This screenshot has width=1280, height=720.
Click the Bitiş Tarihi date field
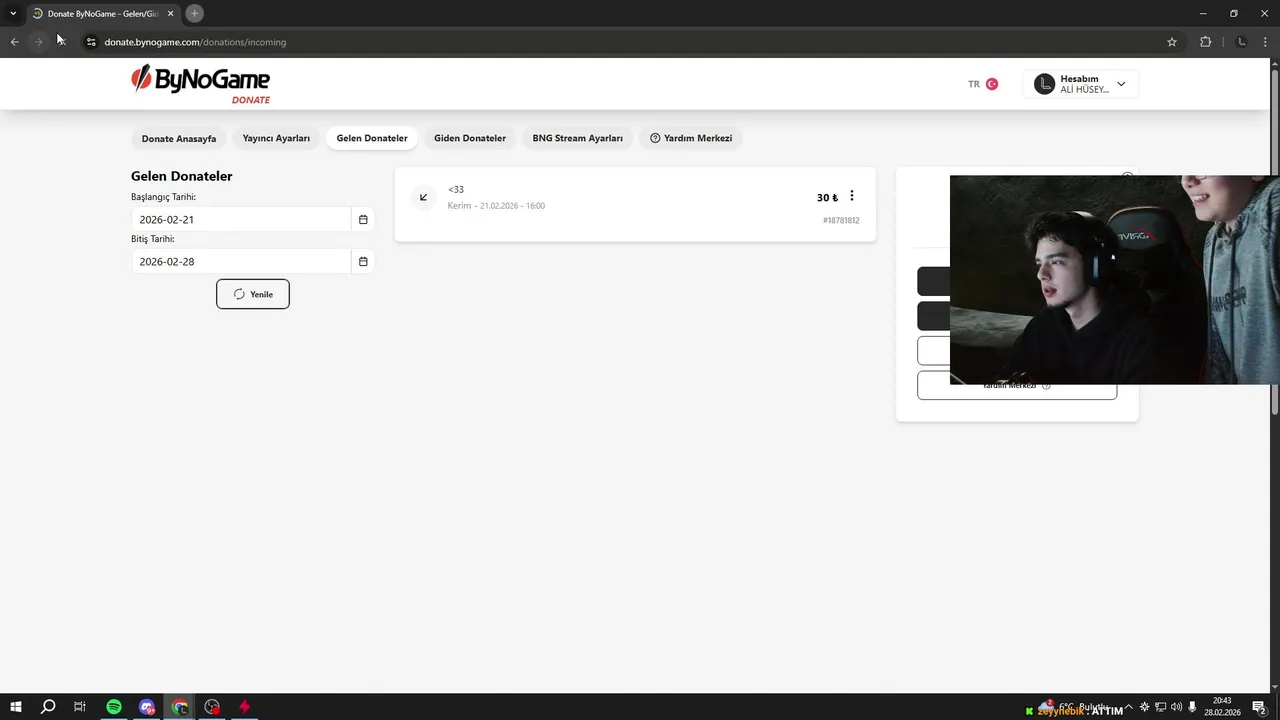241,262
